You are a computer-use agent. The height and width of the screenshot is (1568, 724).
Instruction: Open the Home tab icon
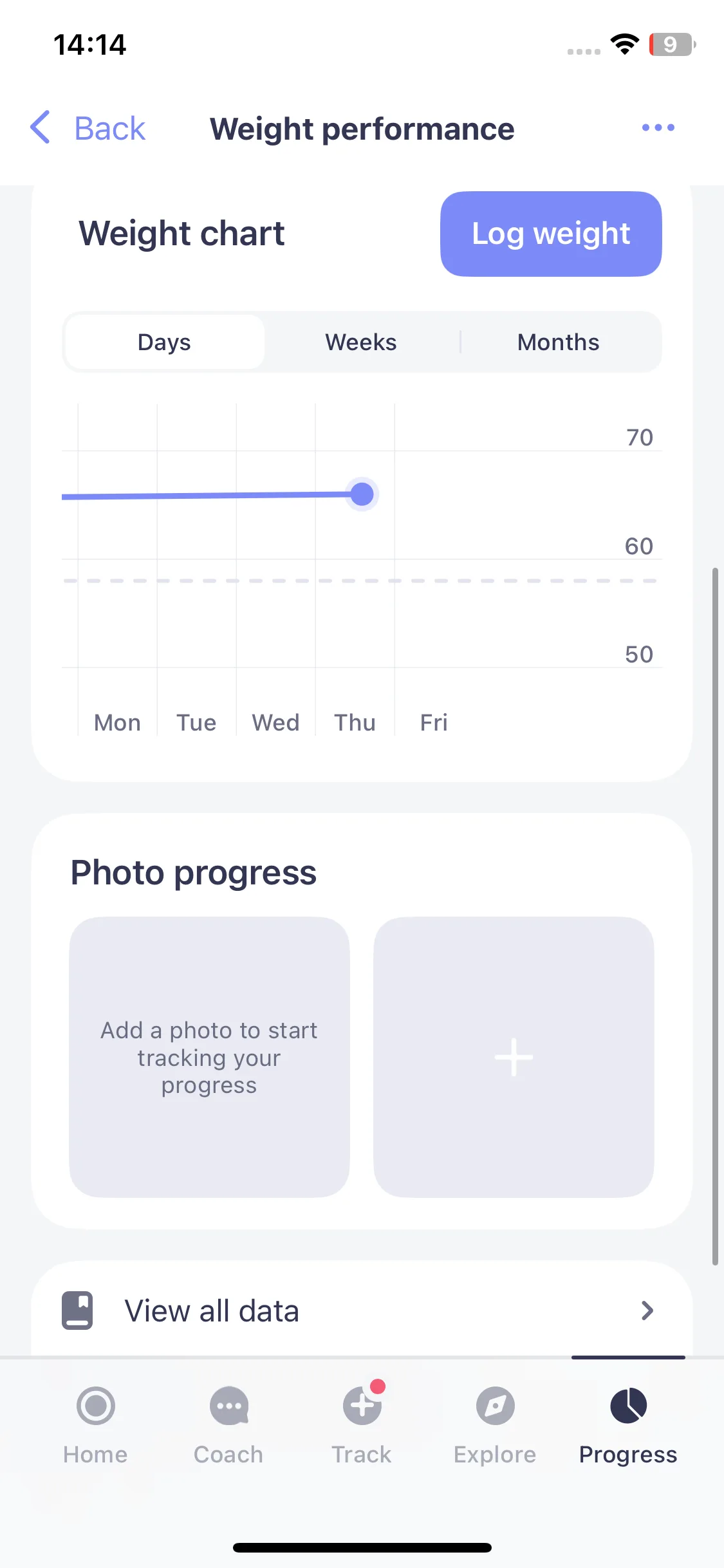point(96,1406)
